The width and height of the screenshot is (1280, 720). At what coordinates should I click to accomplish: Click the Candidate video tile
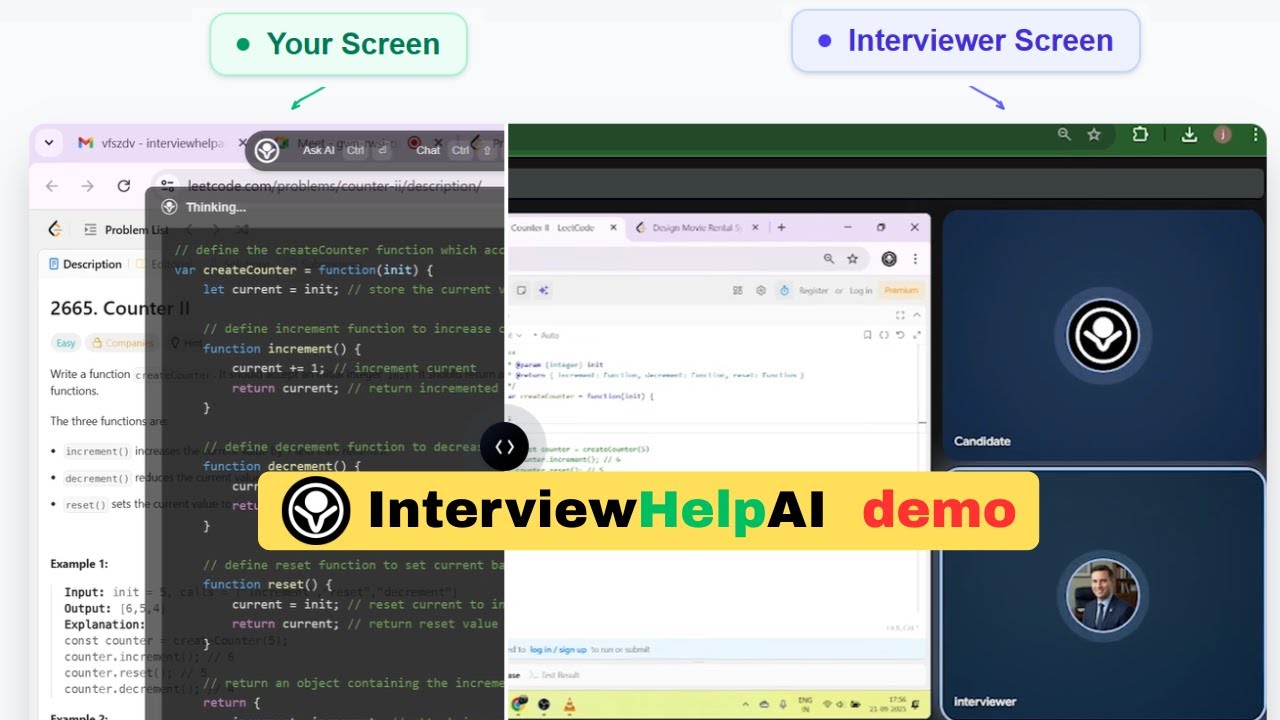point(1104,335)
